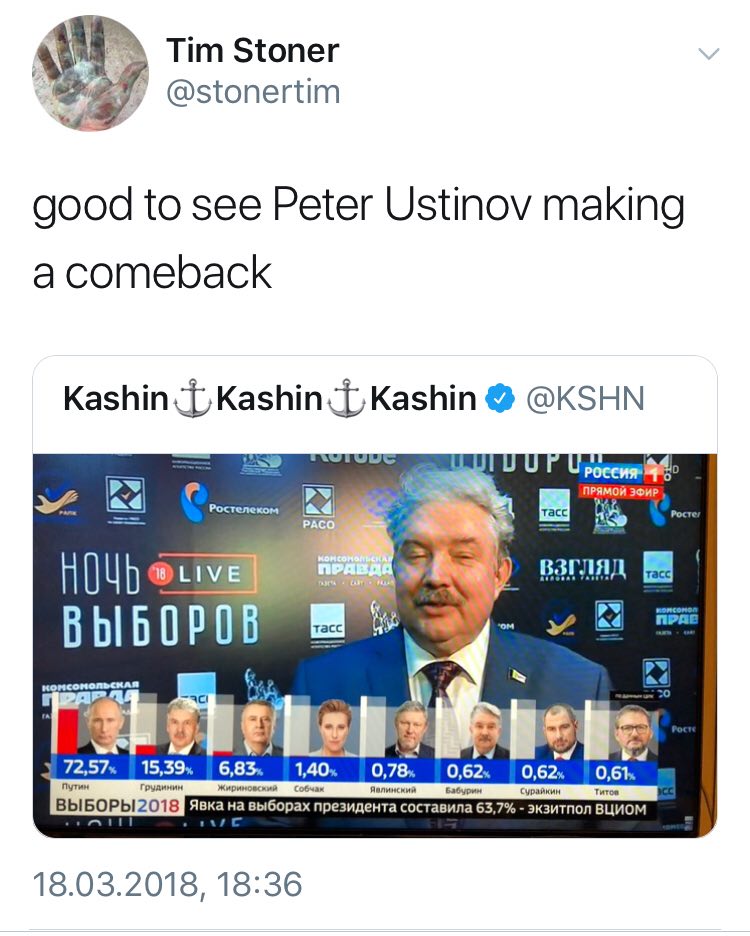Image resolution: width=750 pixels, height=936 pixels.
Task: Open the tweet timestamp 18.03.2018, 18:36
Action: [167, 884]
